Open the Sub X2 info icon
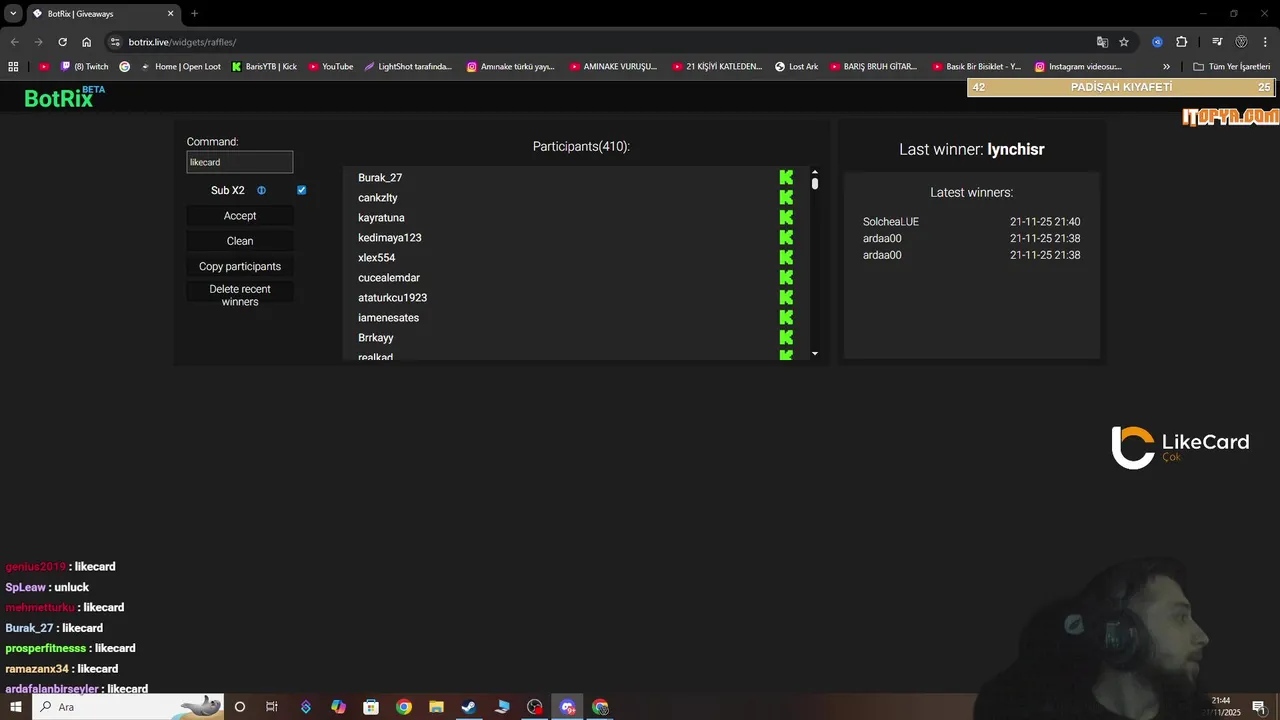 261,190
